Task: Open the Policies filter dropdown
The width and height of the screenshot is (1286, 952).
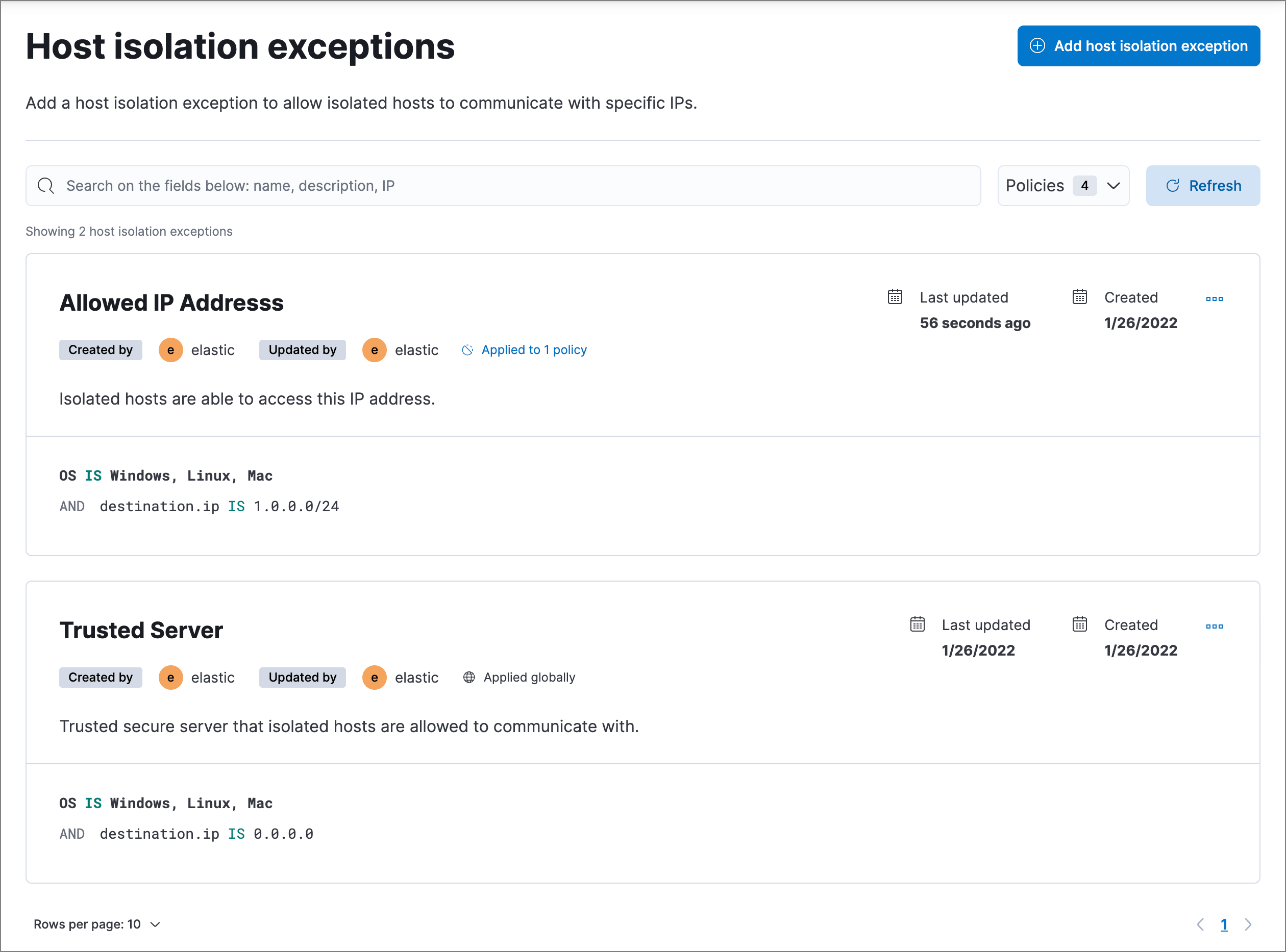Action: click(1064, 186)
